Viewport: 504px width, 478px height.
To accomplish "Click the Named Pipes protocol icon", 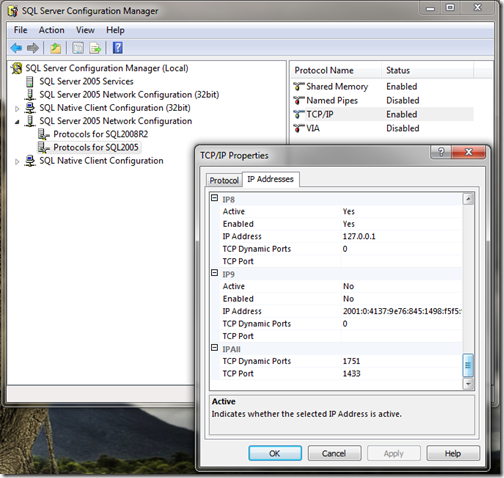I will [x=299, y=100].
